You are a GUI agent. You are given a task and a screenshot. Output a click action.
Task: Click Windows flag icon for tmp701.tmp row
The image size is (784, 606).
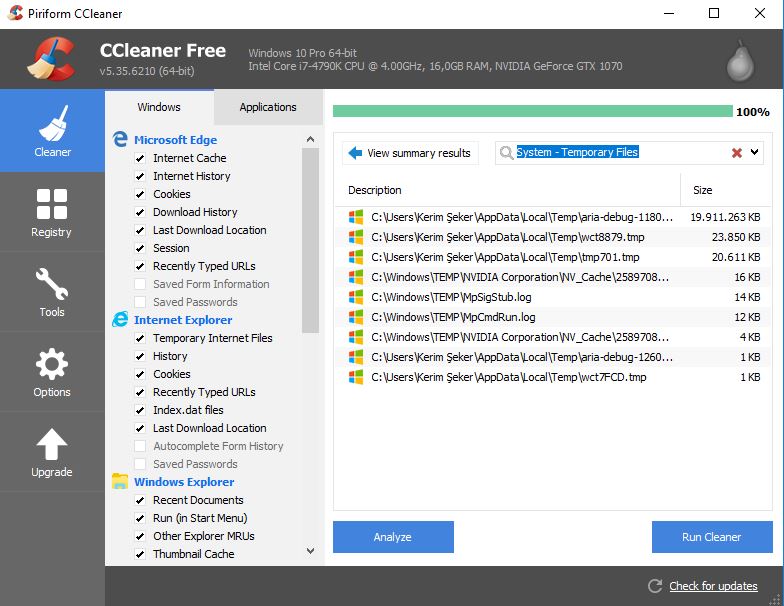click(356, 257)
